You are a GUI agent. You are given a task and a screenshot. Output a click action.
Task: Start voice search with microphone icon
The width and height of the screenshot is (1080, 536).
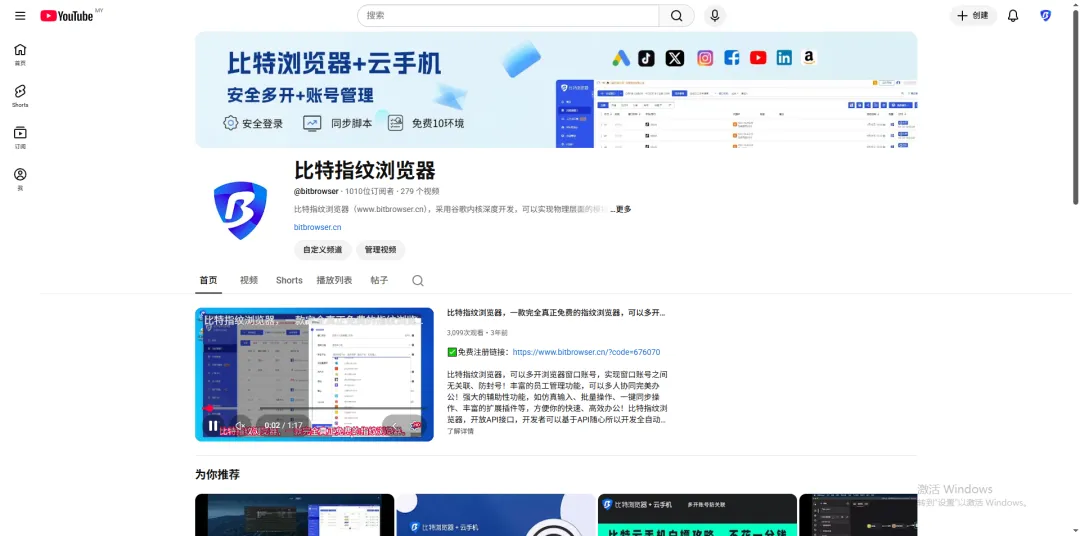point(714,16)
